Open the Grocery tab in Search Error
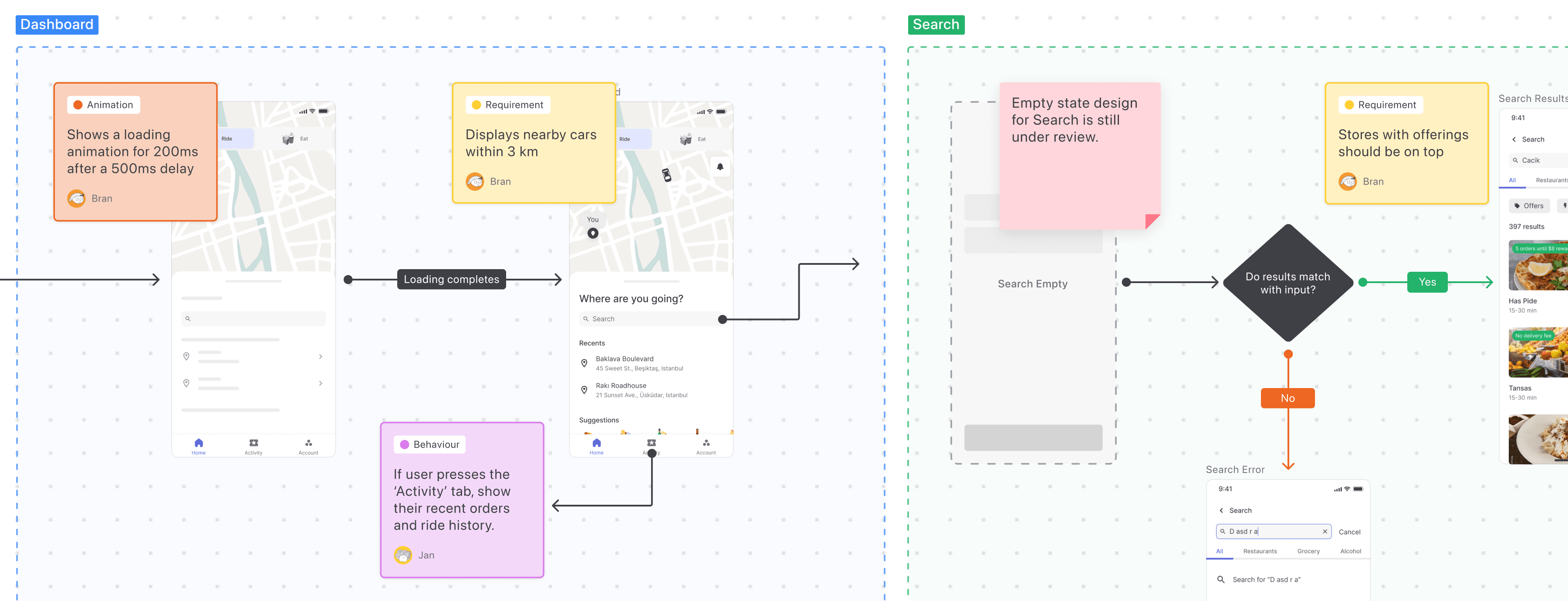The width and height of the screenshot is (1568, 601). coord(1308,552)
